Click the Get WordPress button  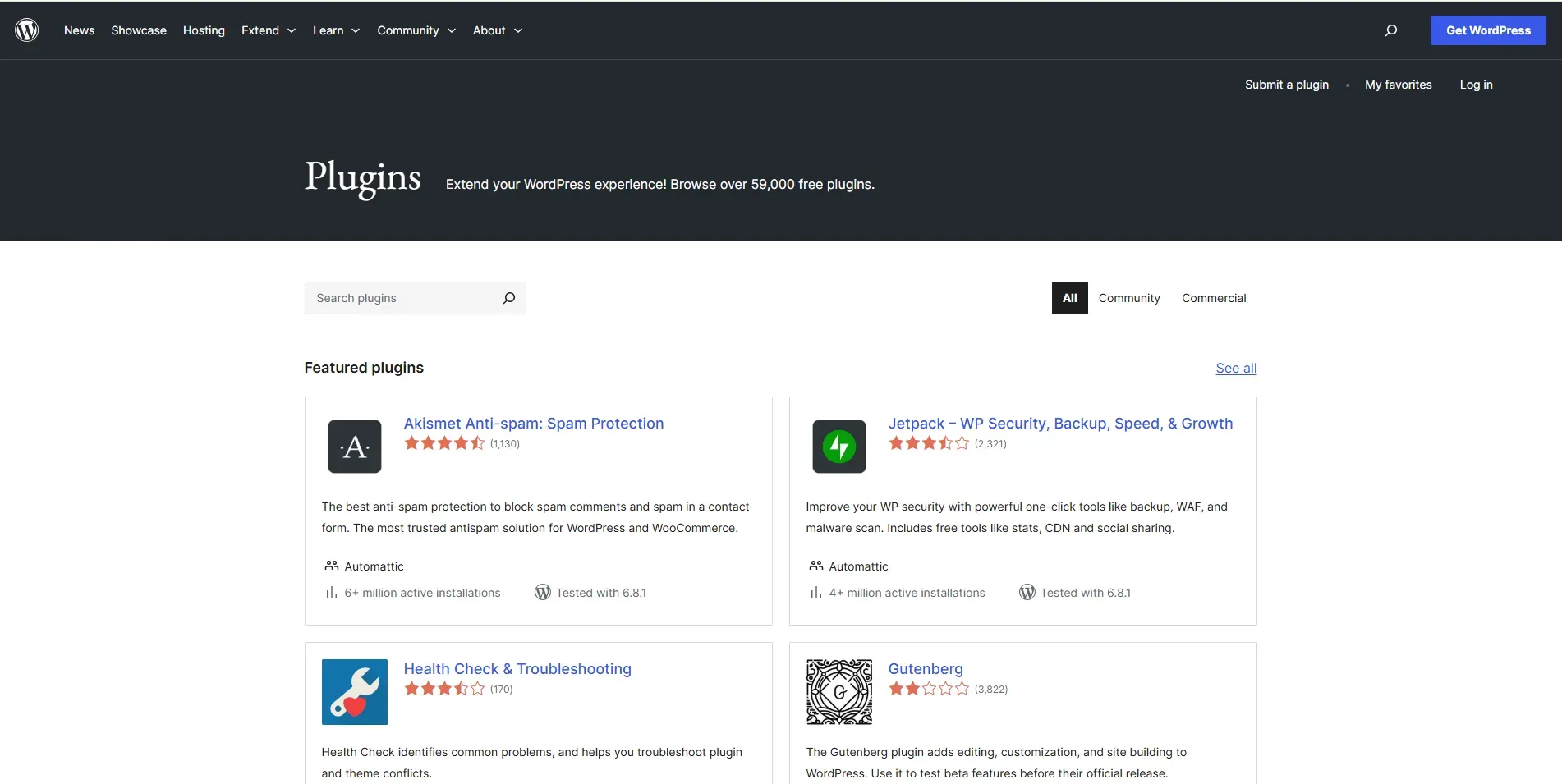point(1487,30)
